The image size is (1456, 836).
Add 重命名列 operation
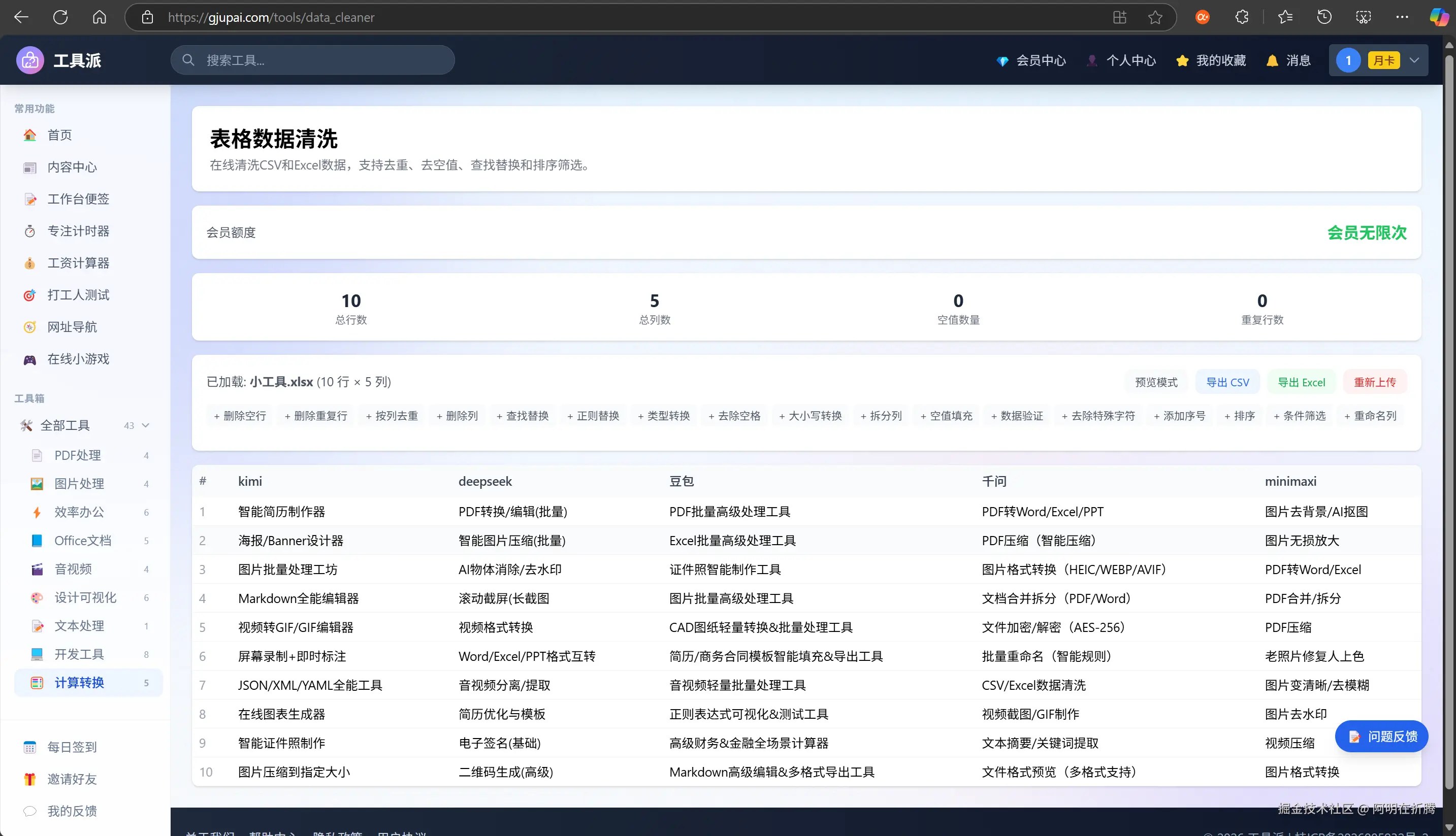(x=1370, y=416)
